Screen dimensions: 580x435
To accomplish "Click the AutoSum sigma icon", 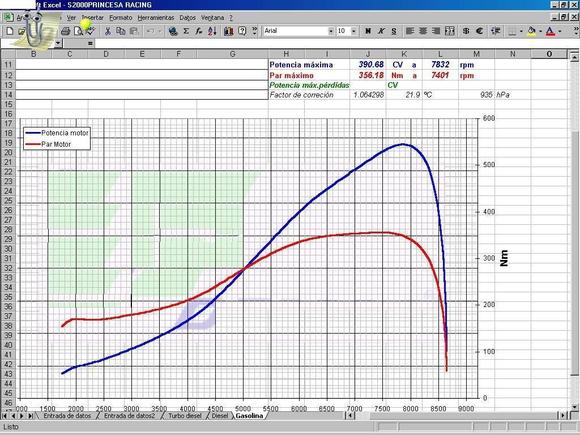I will click(x=186, y=31).
